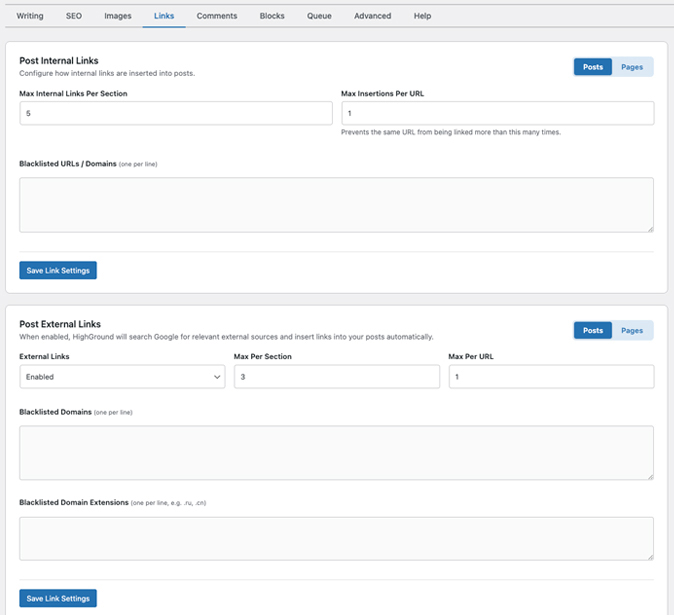Open the Comments tab
The height and width of the screenshot is (615, 674).
(x=217, y=16)
